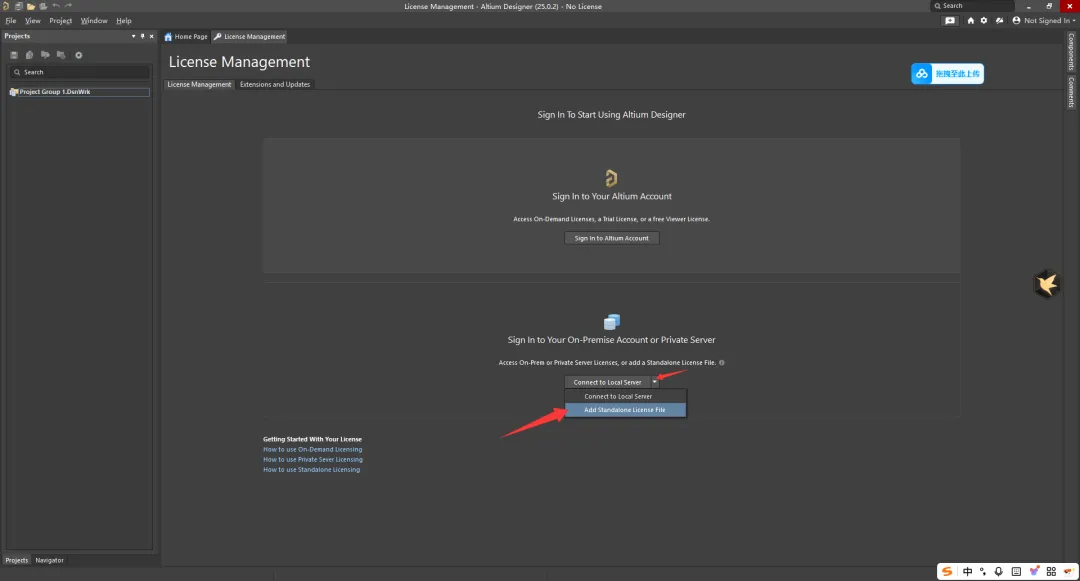Click the notifications icon beside the gear
The height and width of the screenshot is (581, 1080).
coord(999,21)
